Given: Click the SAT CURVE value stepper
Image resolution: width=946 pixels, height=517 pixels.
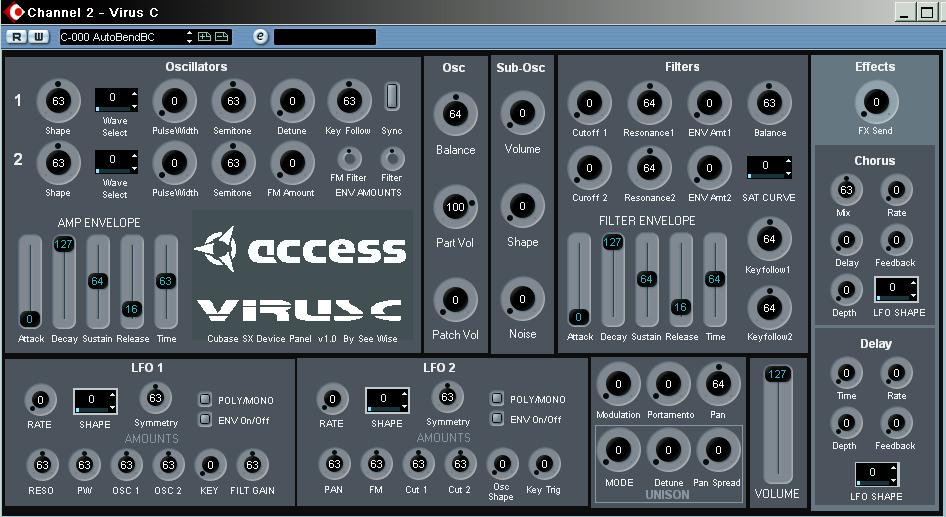Looking at the screenshot, I should pyautogui.click(x=769, y=167).
